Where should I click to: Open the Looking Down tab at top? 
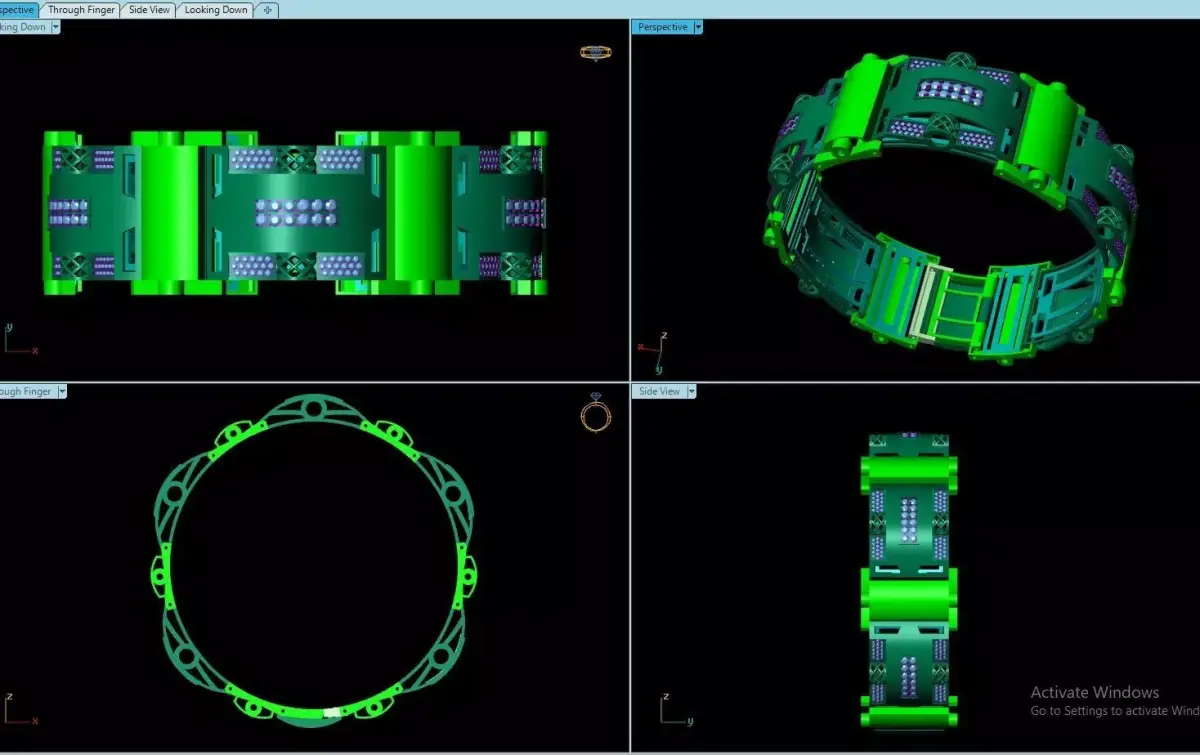pyautogui.click(x=216, y=10)
